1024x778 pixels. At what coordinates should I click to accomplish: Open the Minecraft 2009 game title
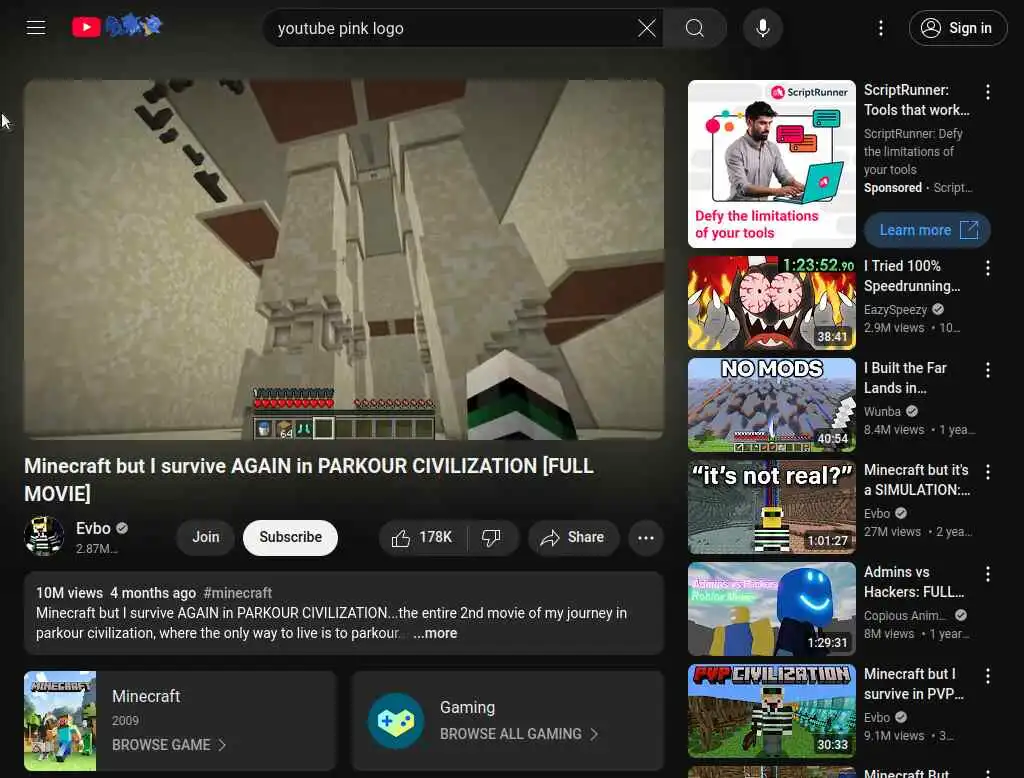tap(146, 696)
